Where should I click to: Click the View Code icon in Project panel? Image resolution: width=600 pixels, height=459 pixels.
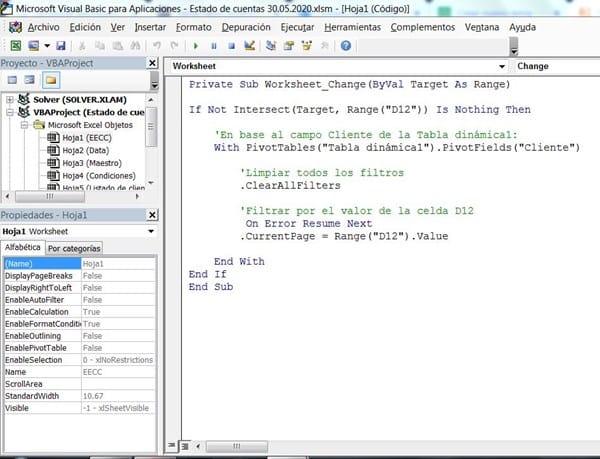tap(13, 80)
